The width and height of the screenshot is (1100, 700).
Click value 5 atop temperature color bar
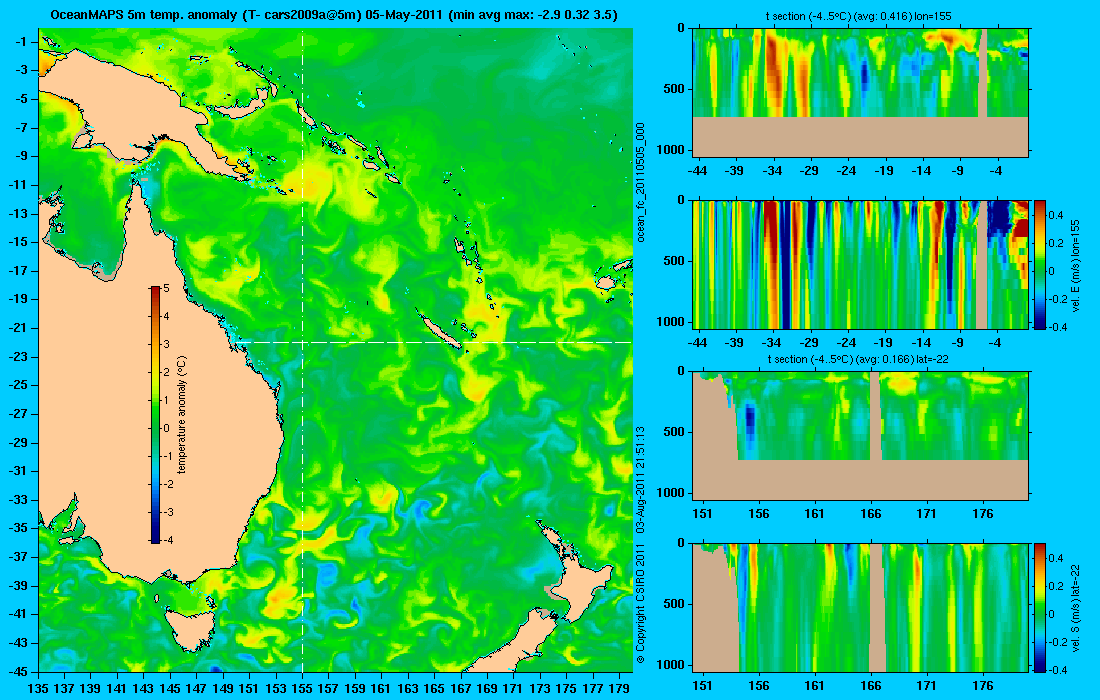(x=166, y=288)
